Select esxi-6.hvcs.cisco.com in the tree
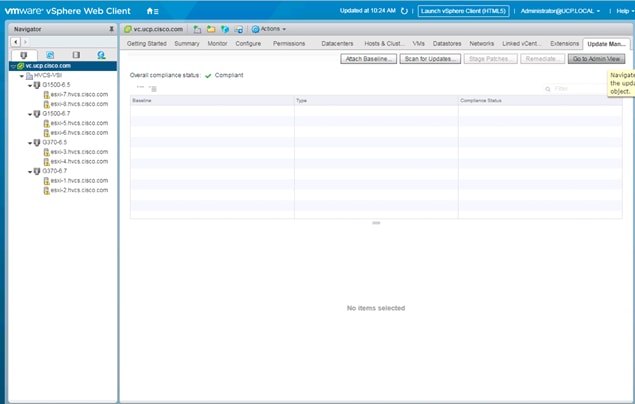Image resolution: width=635 pixels, height=404 pixels. click(x=79, y=133)
